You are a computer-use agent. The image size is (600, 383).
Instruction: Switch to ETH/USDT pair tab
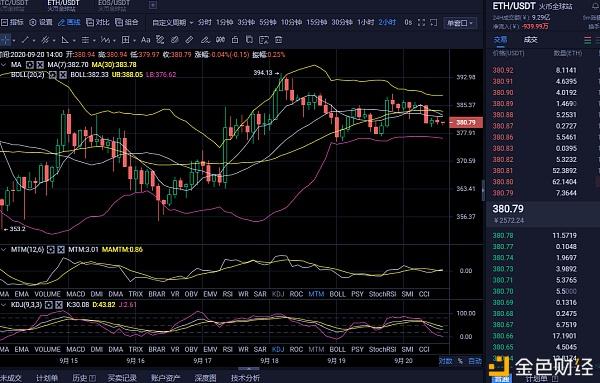(x=64, y=5)
